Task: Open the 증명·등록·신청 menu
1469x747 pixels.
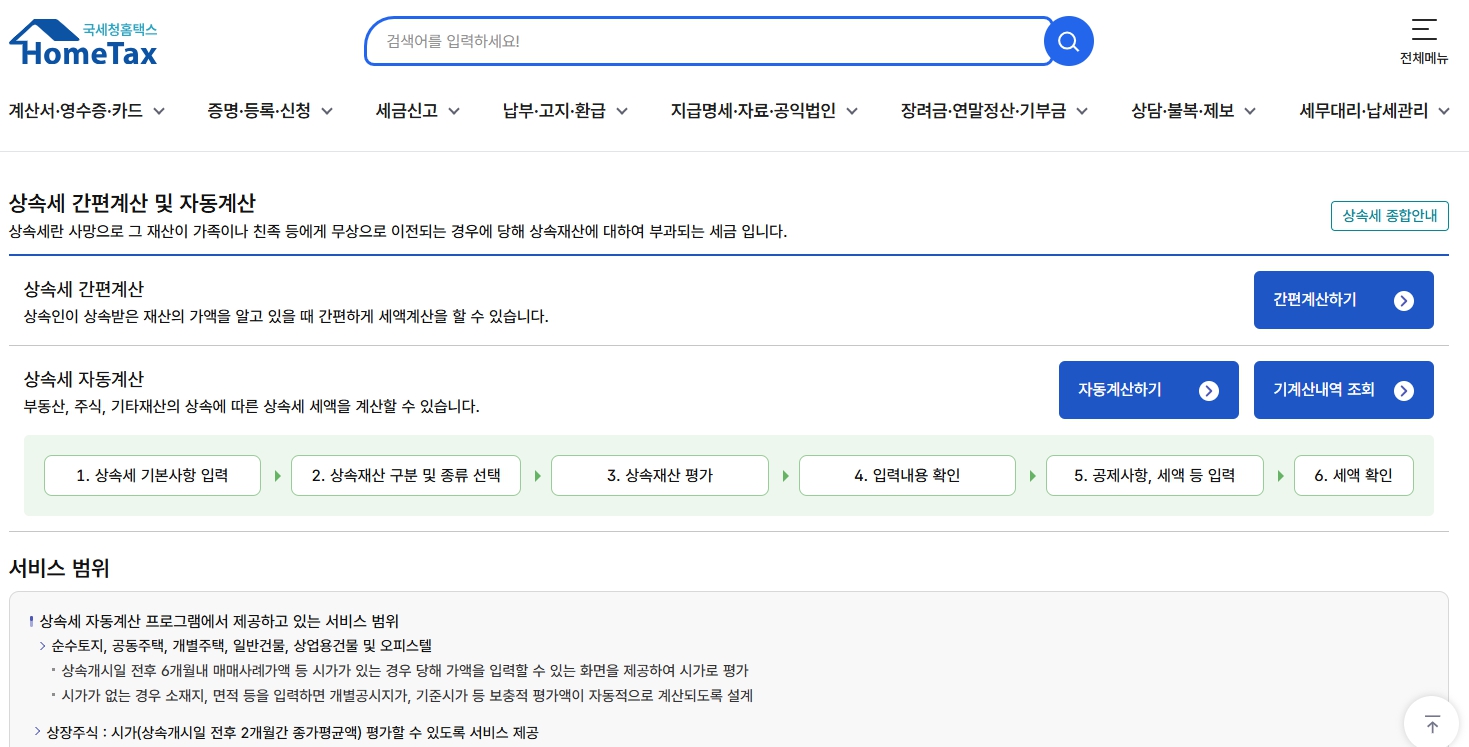Action: (x=259, y=111)
